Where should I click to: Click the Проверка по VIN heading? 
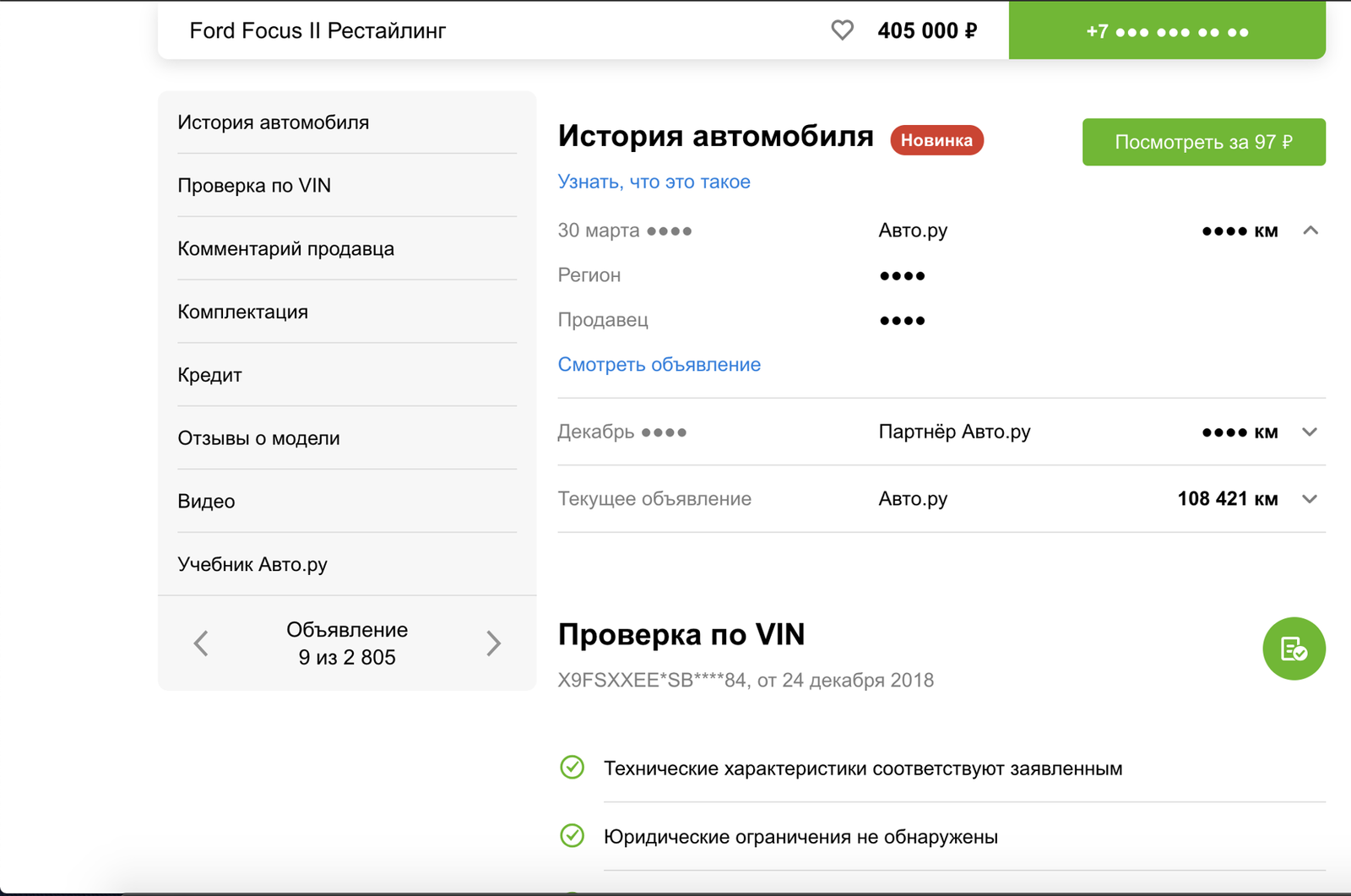[681, 634]
